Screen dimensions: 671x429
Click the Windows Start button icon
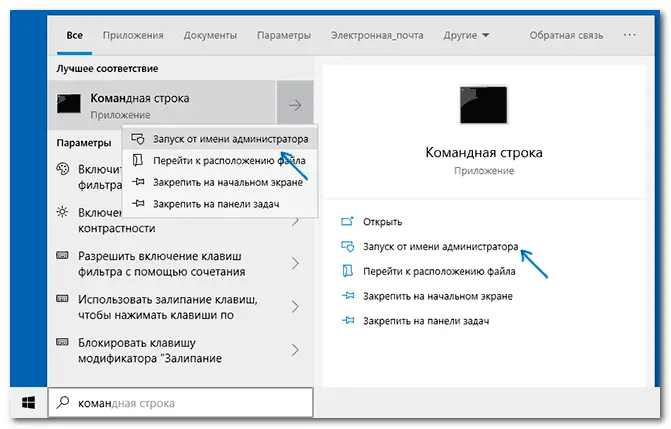click(x=28, y=402)
